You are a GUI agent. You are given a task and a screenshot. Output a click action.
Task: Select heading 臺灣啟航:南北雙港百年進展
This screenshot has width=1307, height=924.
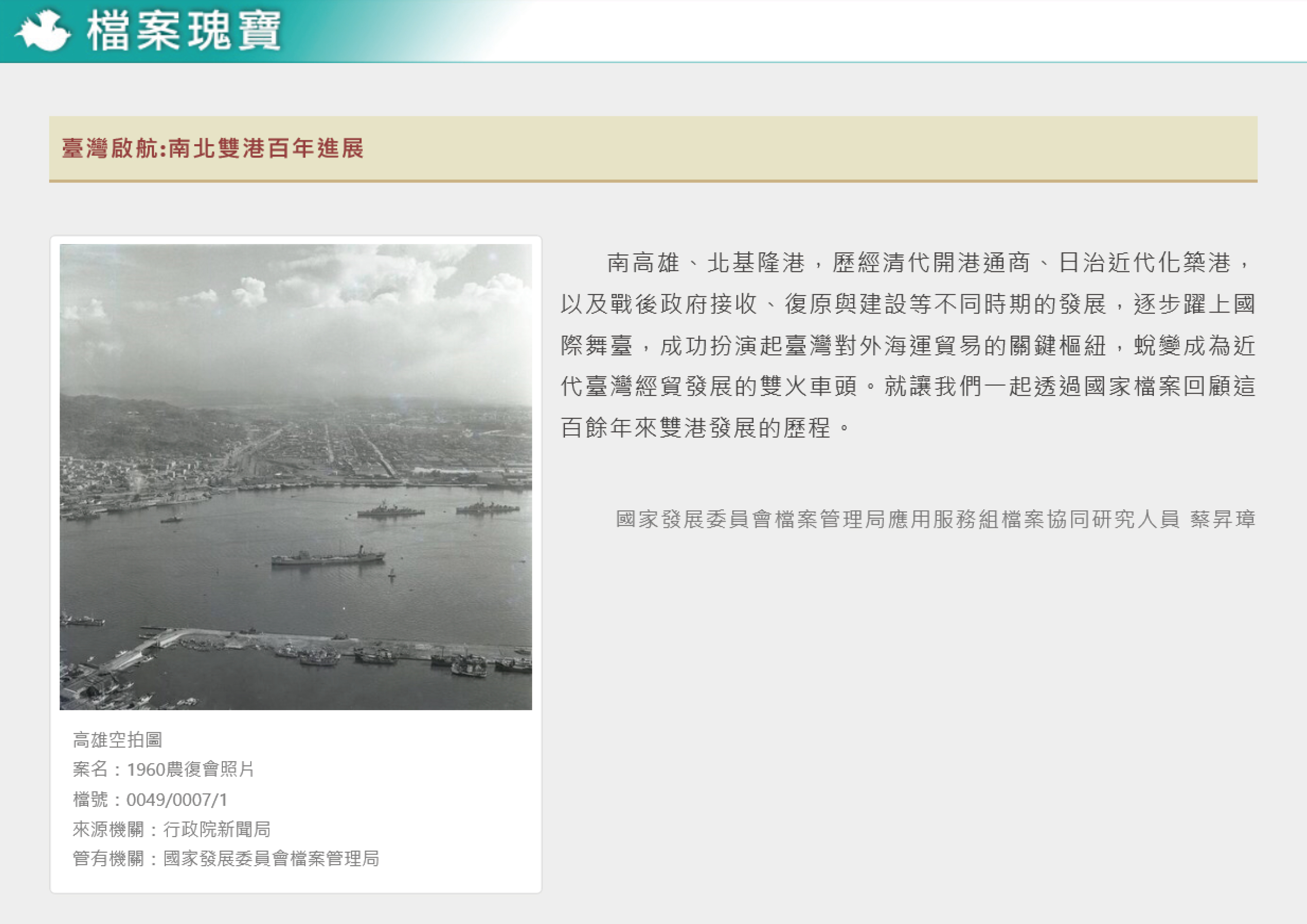212,148
